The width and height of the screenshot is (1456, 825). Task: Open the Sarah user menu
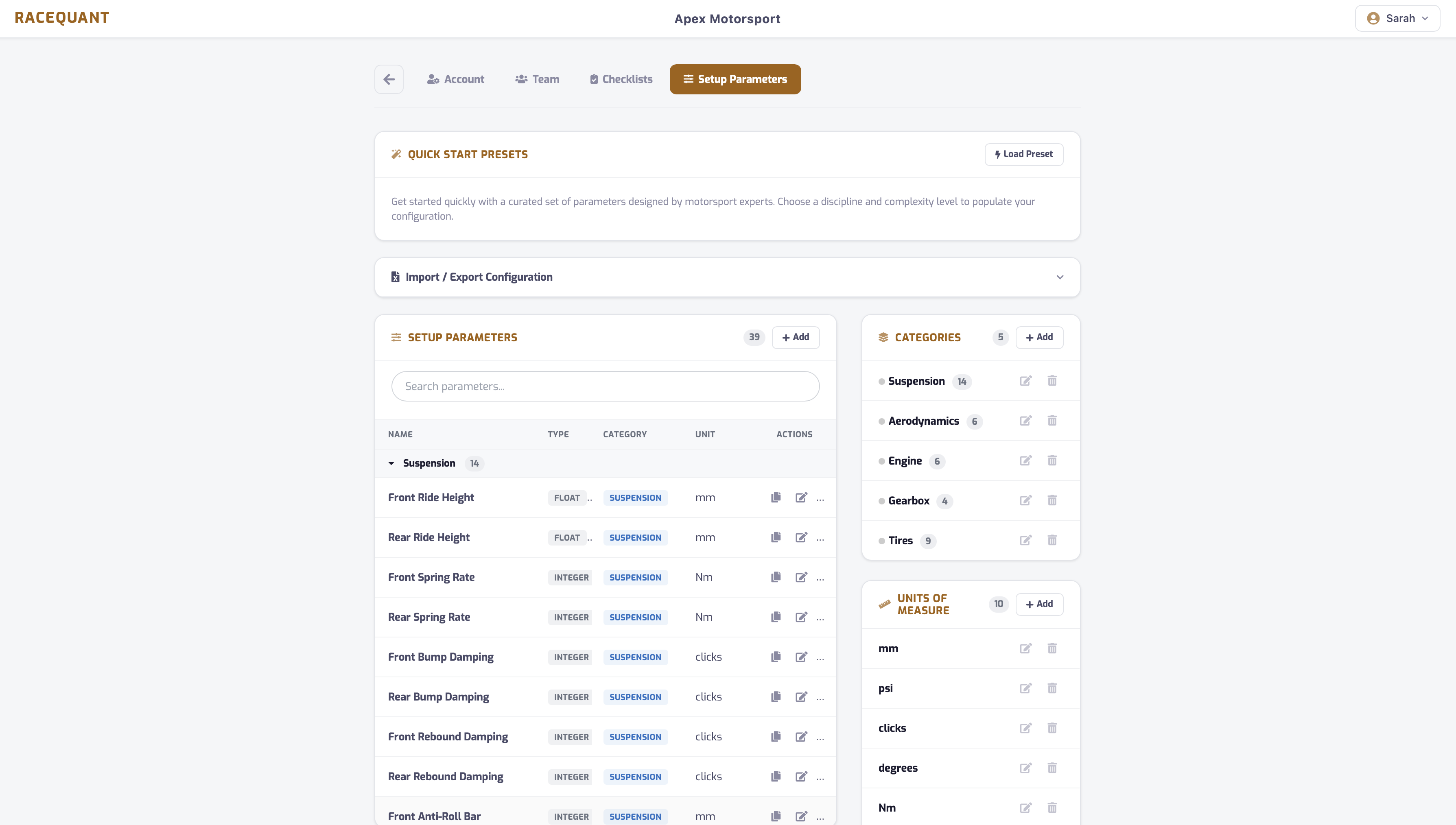(1397, 18)
